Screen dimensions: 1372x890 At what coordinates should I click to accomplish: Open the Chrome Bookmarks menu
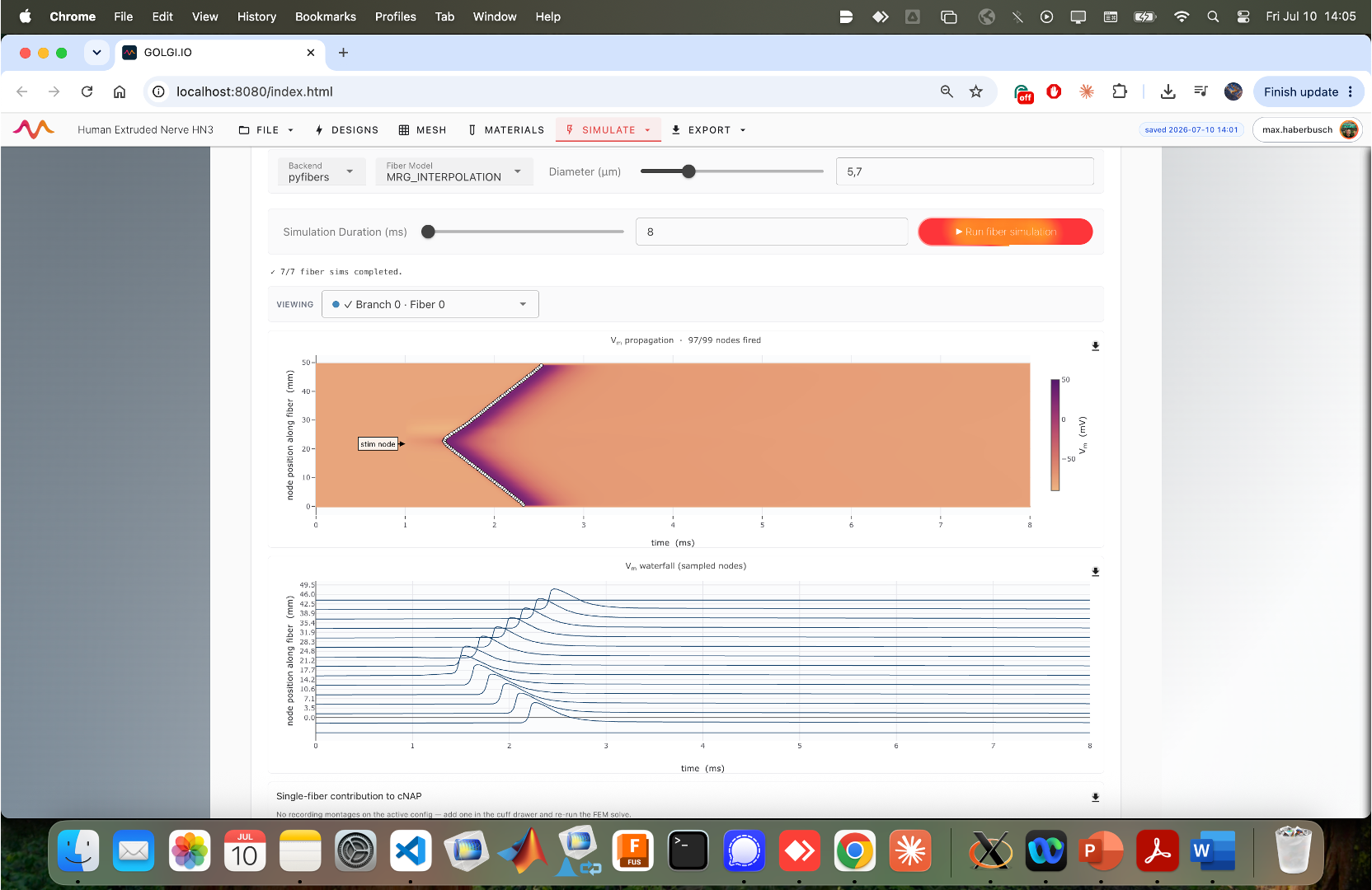point(326,16)
